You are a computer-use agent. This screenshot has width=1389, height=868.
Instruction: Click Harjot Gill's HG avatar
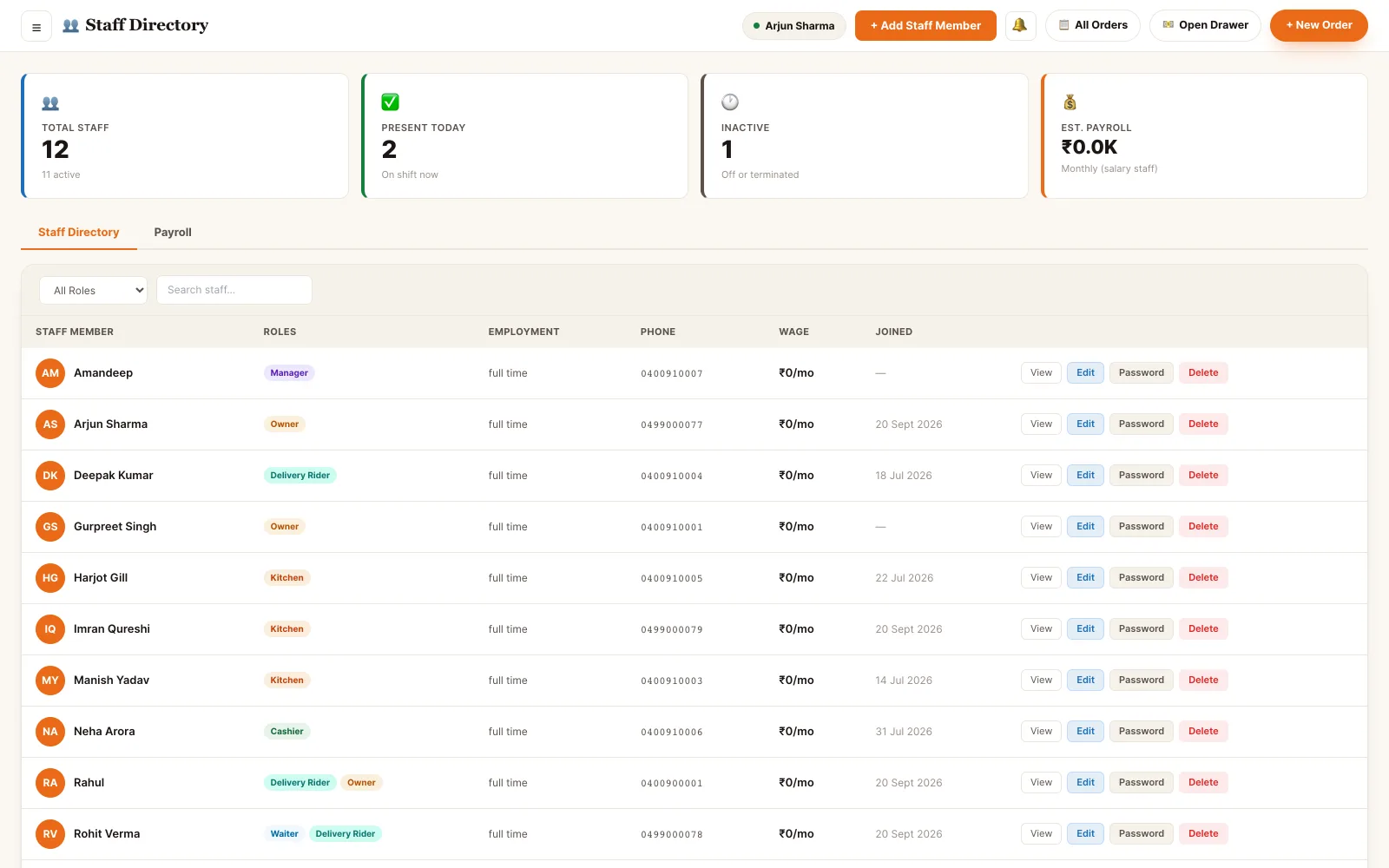pyautogui.click(x=50, y=578)
